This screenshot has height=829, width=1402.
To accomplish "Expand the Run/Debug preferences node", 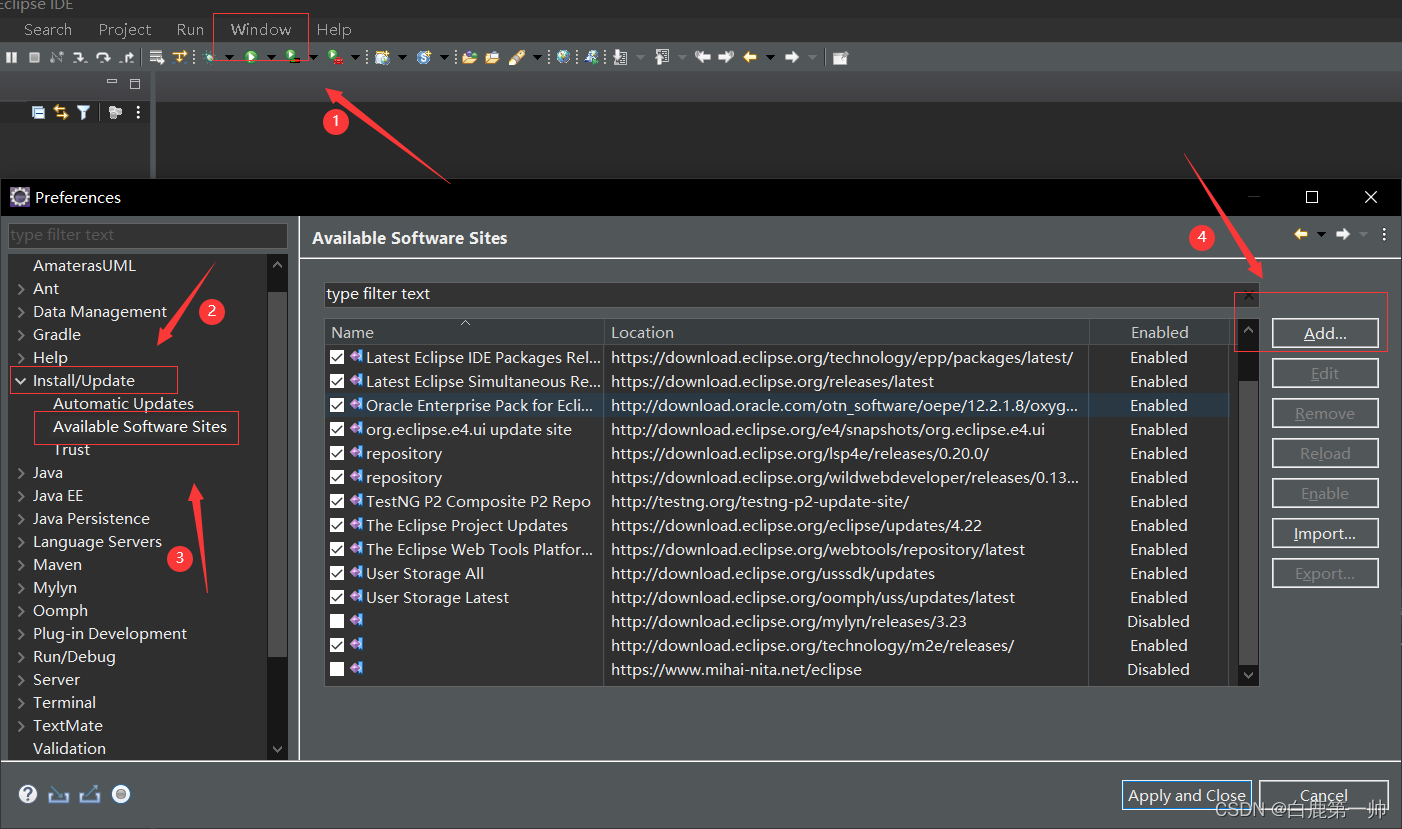I will point(21,657).
